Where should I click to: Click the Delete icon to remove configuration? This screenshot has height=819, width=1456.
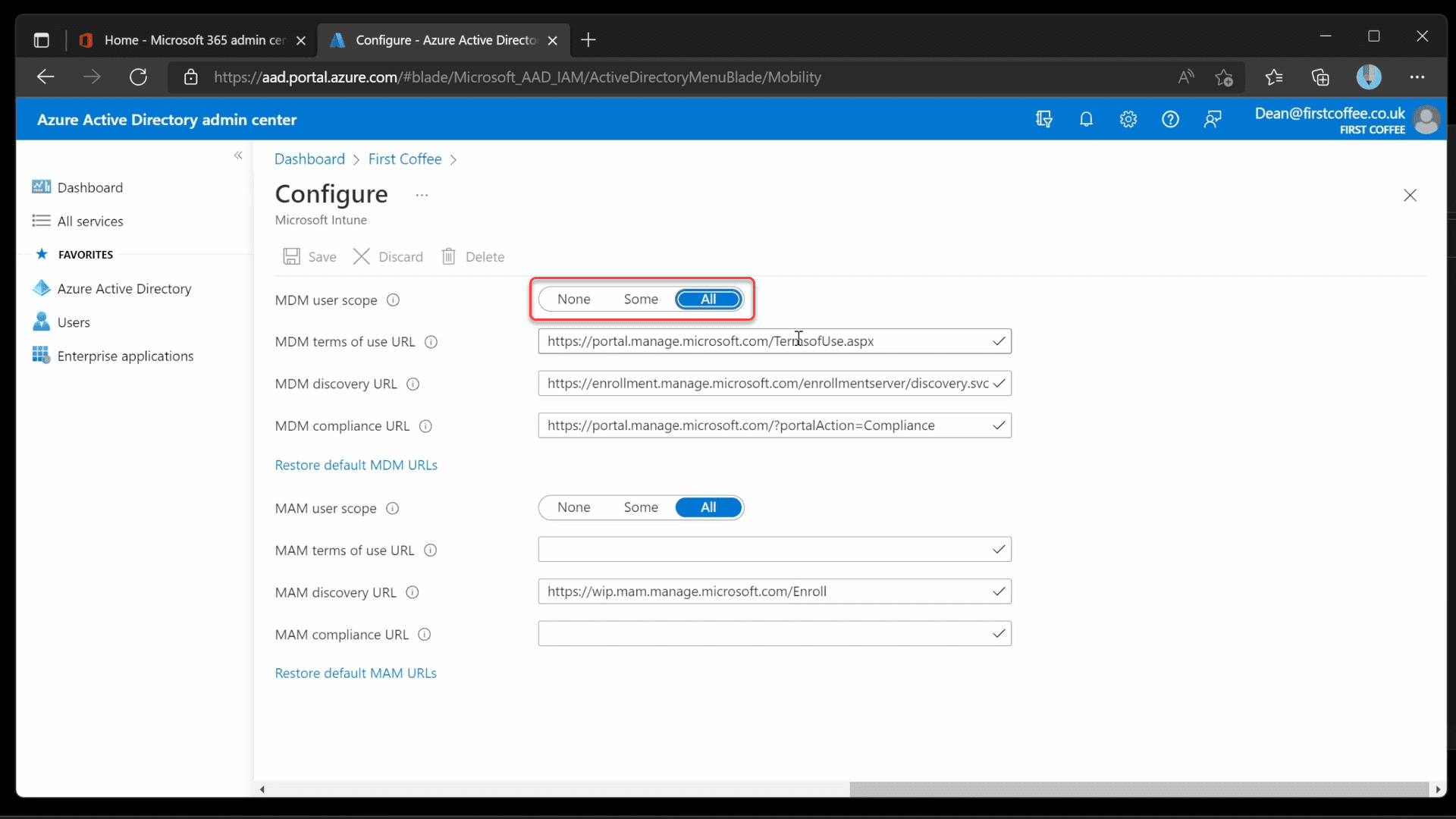pyautogui.click(x=448, y=256)
